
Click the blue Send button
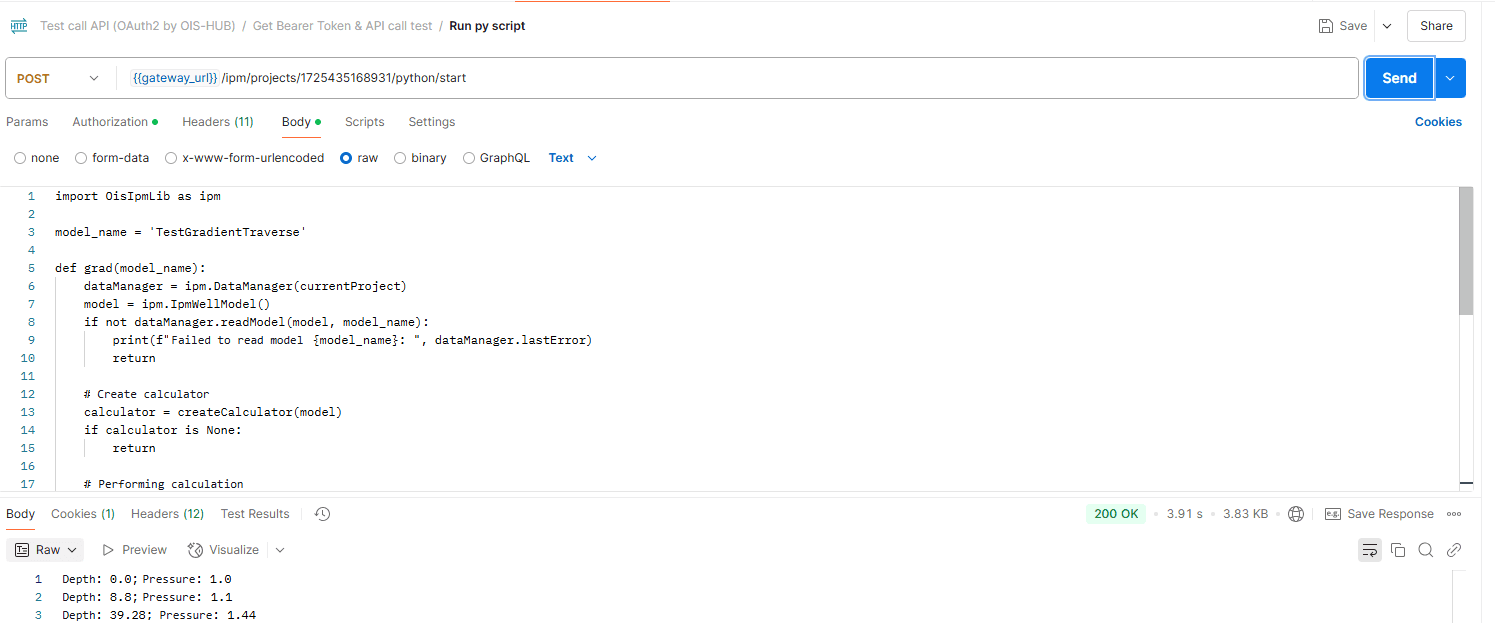pyautogui.click(x=1399, y=78)
